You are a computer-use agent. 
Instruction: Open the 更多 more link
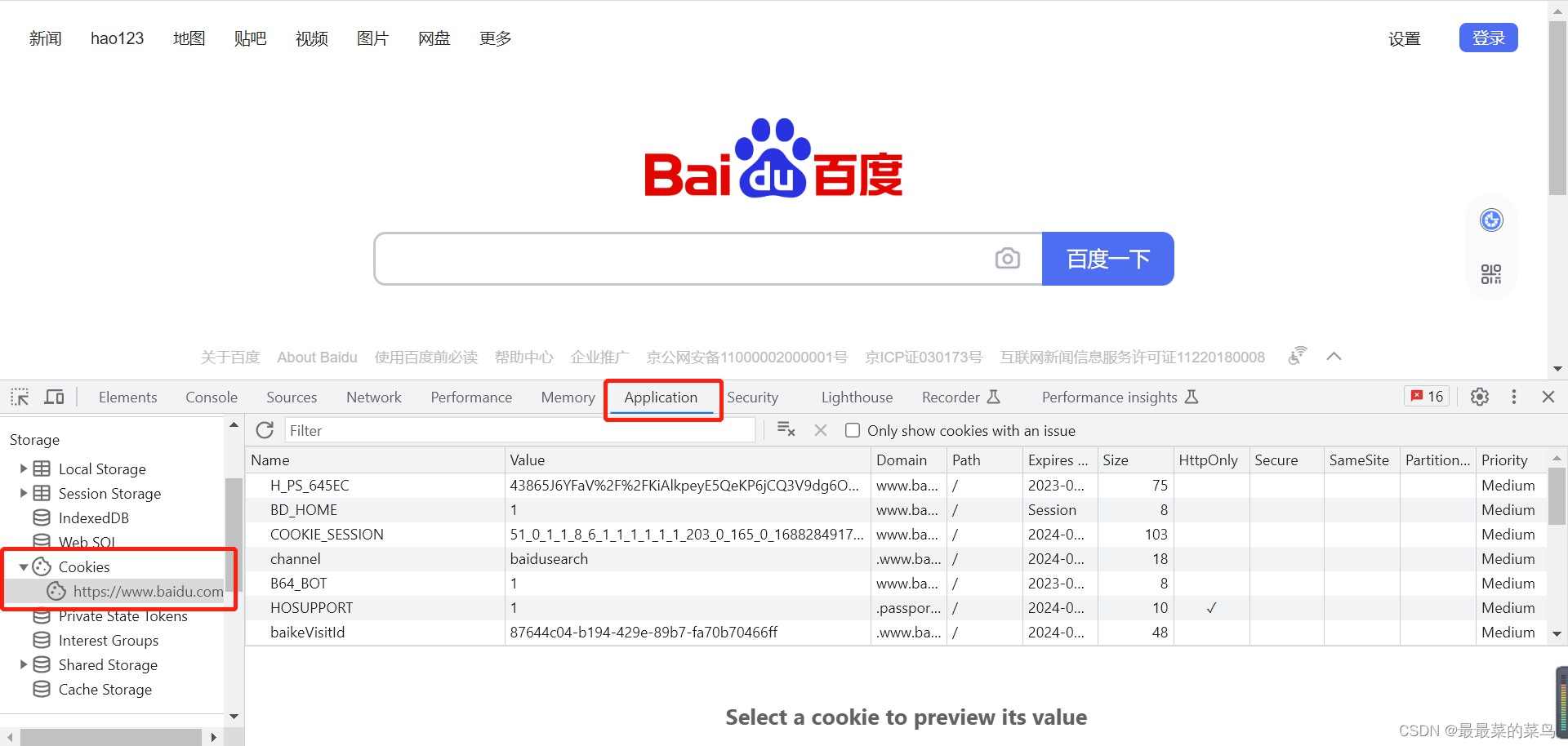click(x=496, y=38)
